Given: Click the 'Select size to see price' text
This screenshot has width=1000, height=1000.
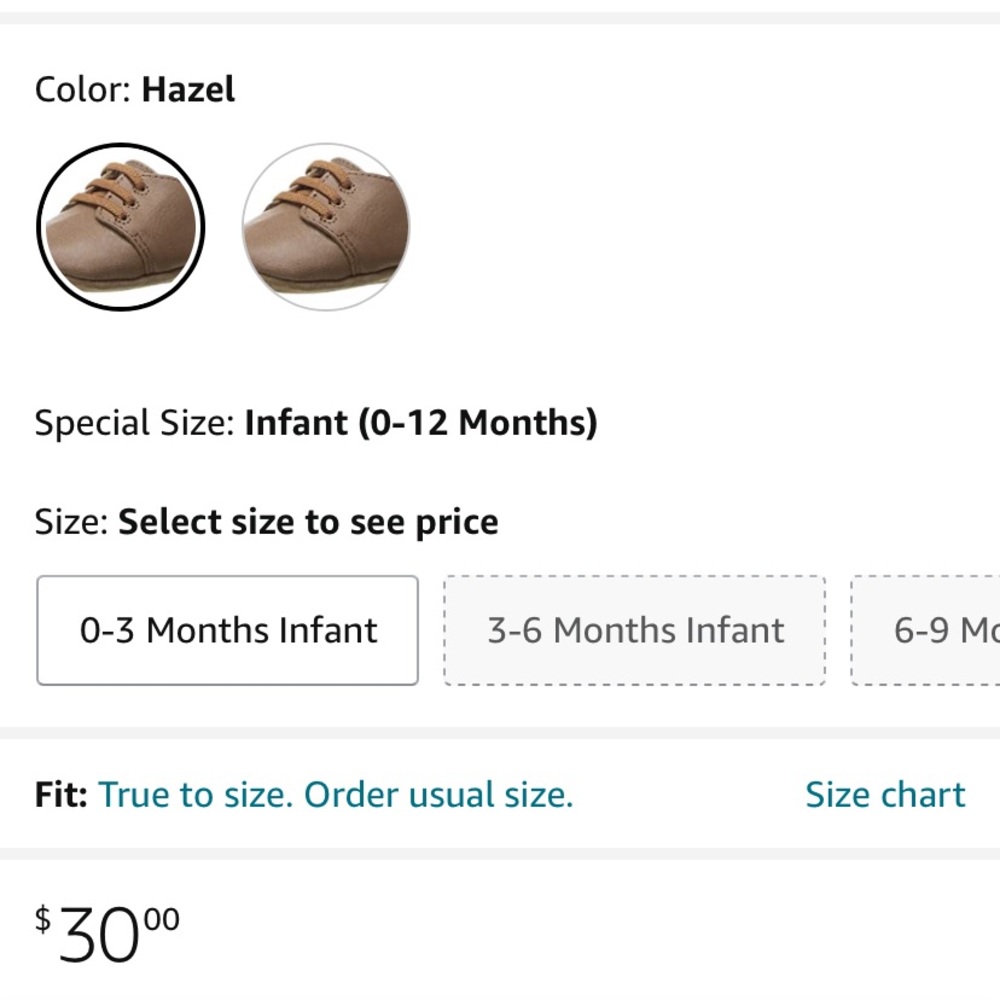Looking at the screenshot, I should click(308, 522).
